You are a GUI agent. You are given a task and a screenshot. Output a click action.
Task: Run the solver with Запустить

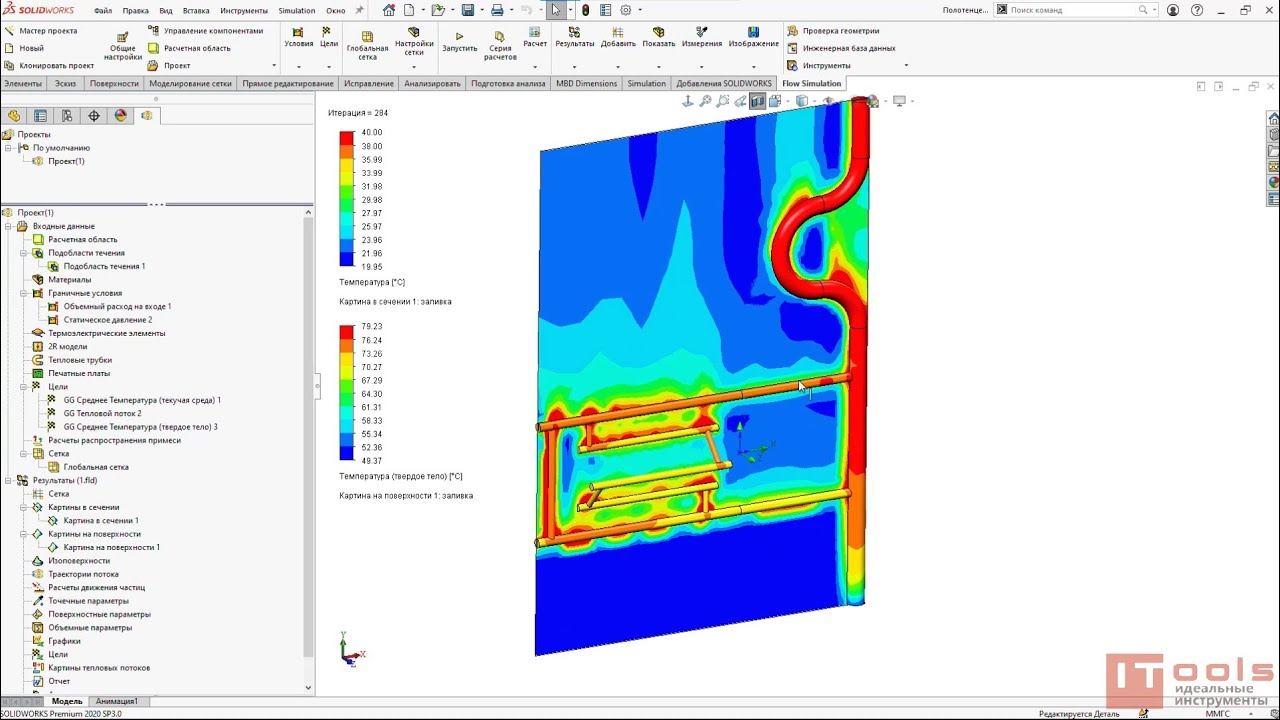point(459,42)
